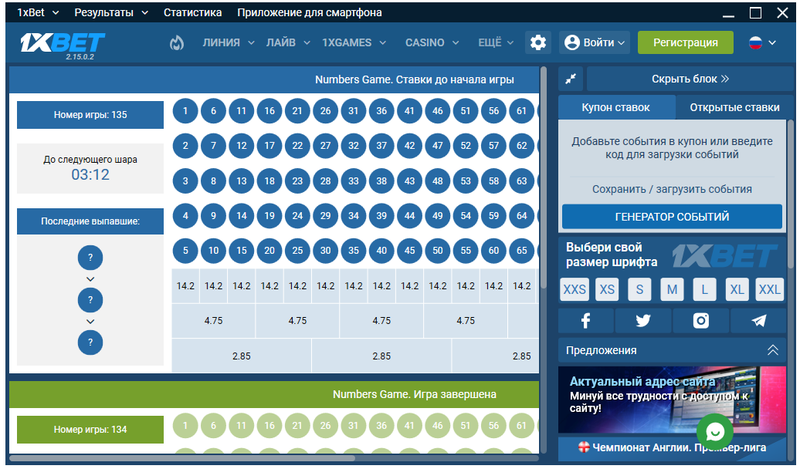Click the Номер игры: 134 label
Viewport: 800px width, 469px height.
click(x=90, y=430)
